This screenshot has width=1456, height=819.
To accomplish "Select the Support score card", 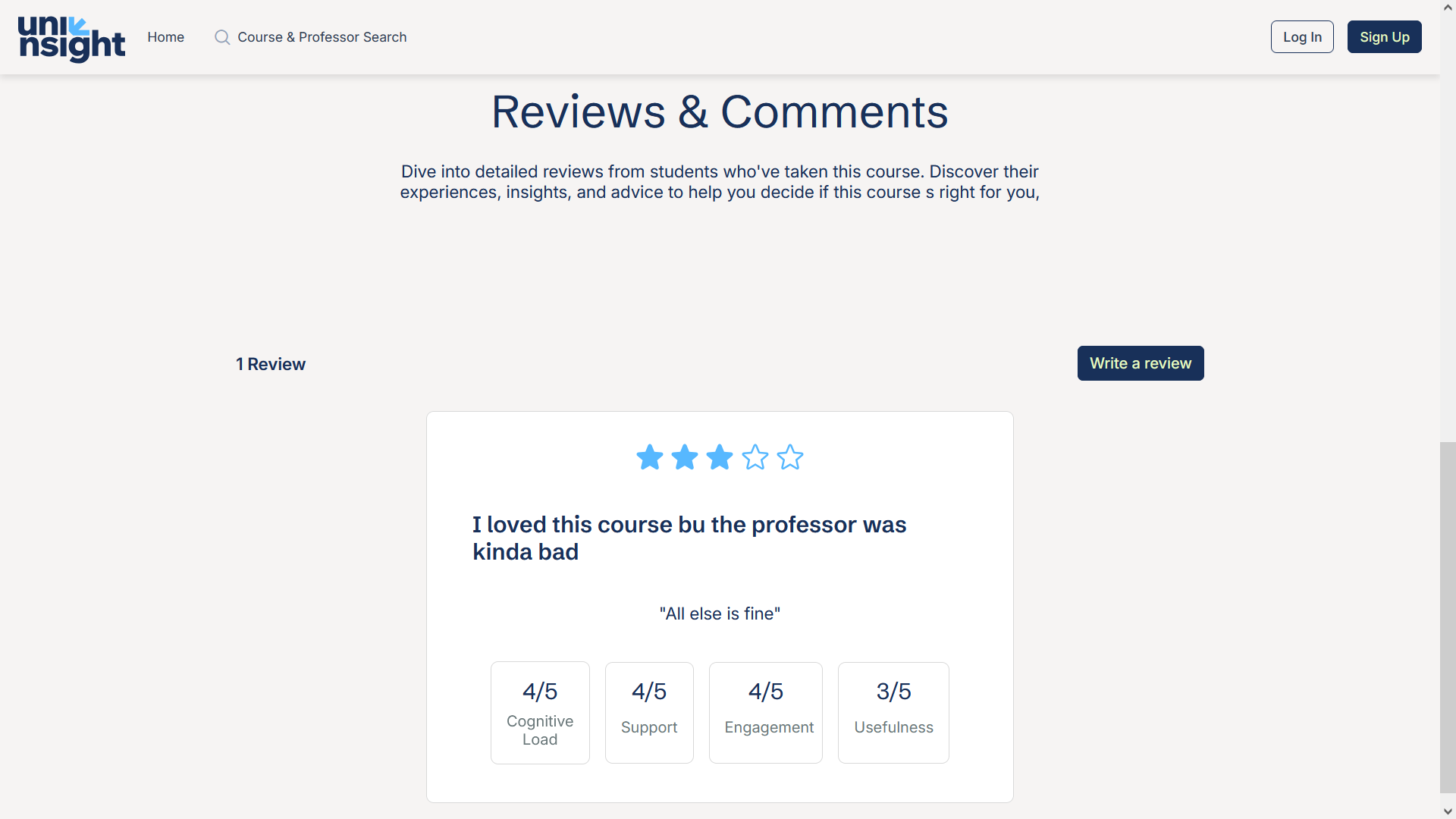I will pyautogui.click(x=648, y=712).
